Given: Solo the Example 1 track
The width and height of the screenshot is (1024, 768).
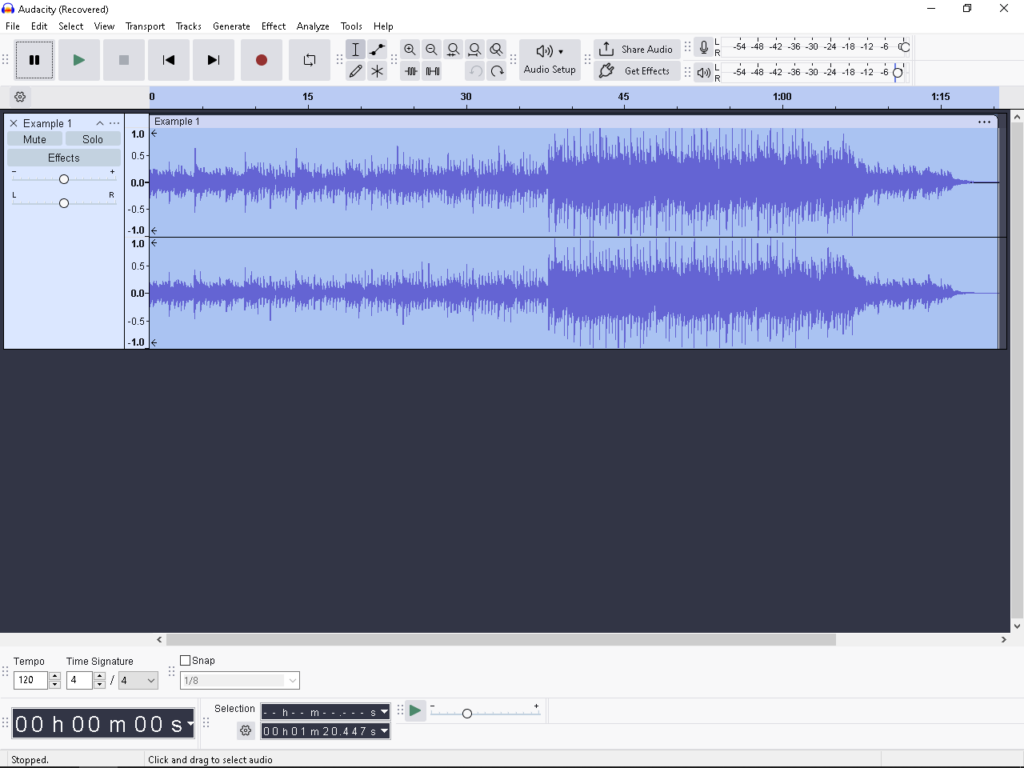Looking at the screenshot, I should [93, 140].
